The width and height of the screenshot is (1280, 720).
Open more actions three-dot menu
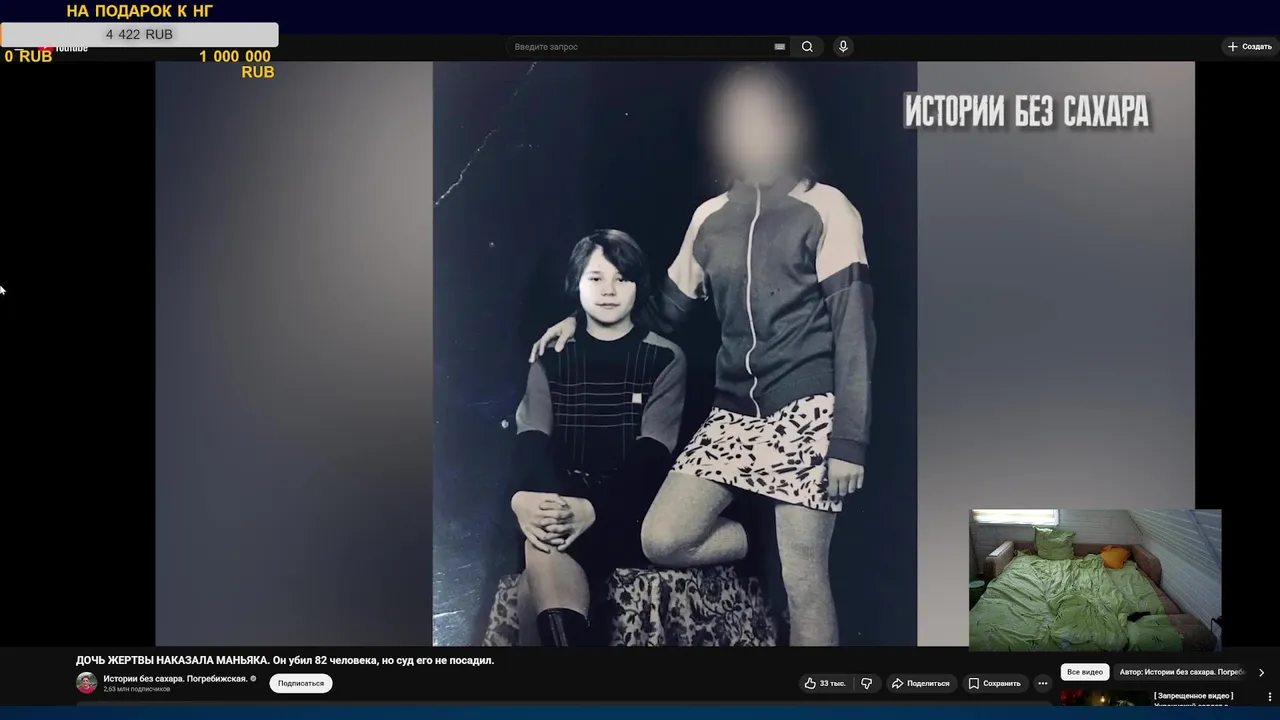[x=1042, y=683]
